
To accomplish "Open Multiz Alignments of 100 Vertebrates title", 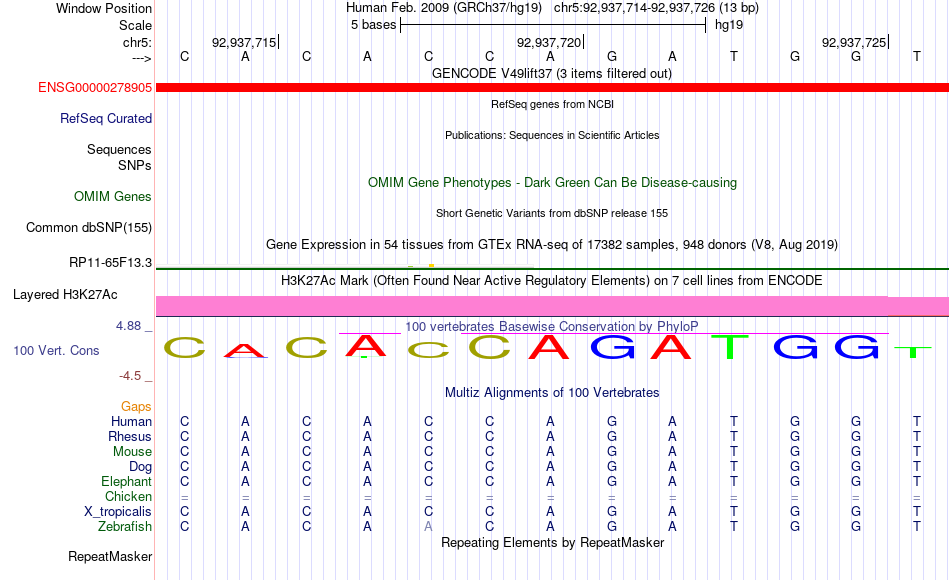I will pos(552,392).
